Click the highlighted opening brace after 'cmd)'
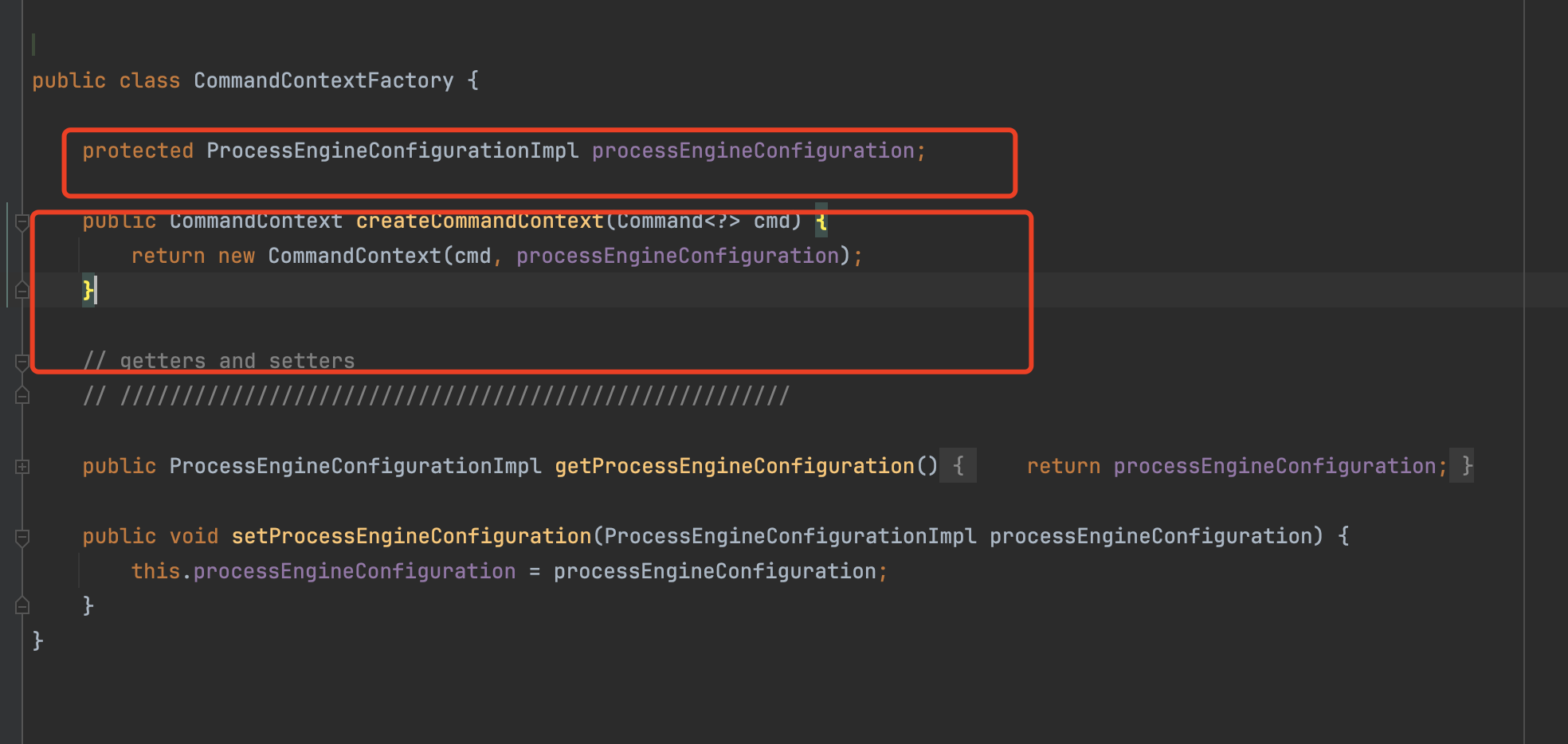The image size is (1568, 744). 821,221
